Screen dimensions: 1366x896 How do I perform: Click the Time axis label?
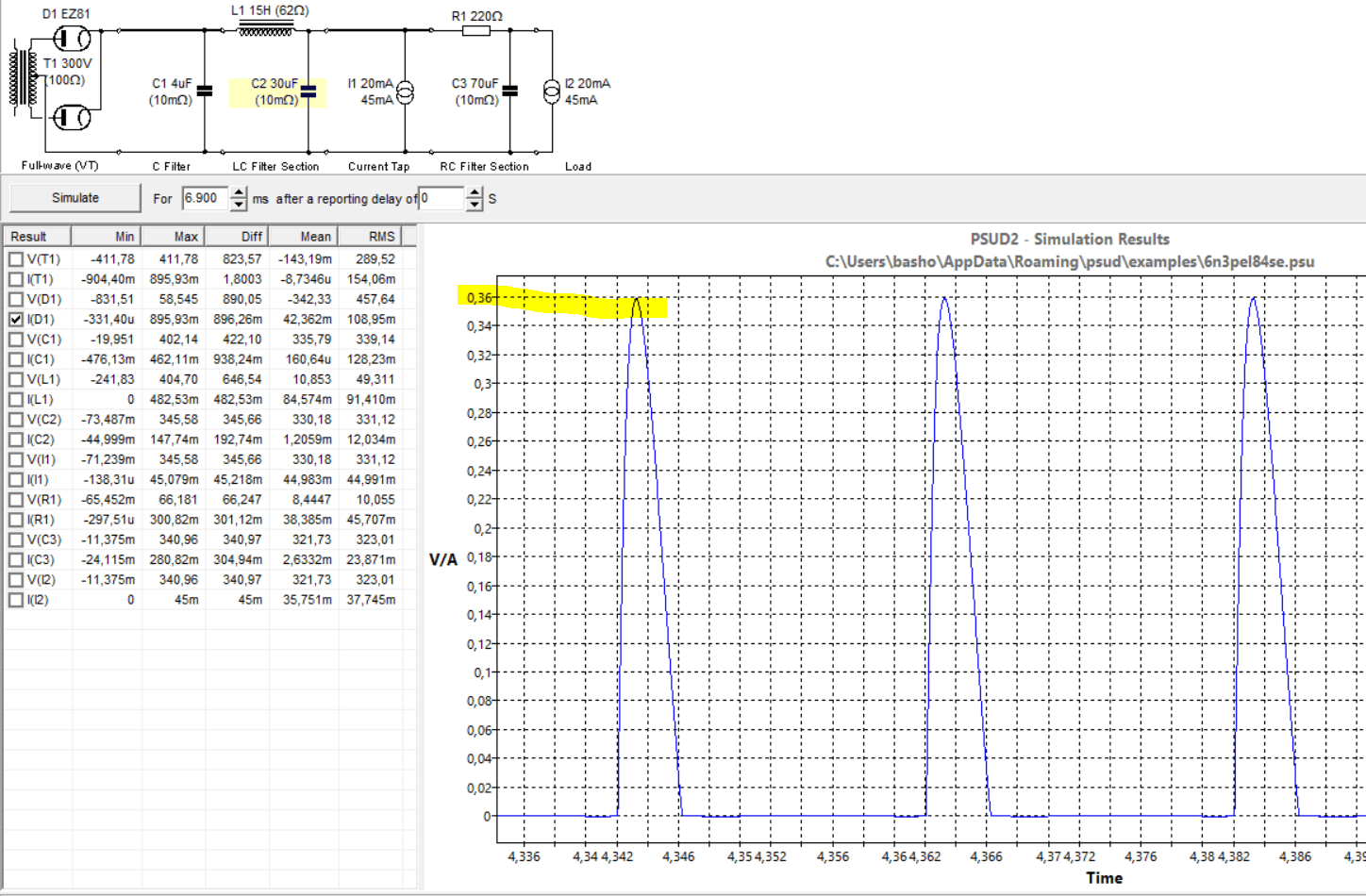coord(1105,878)
